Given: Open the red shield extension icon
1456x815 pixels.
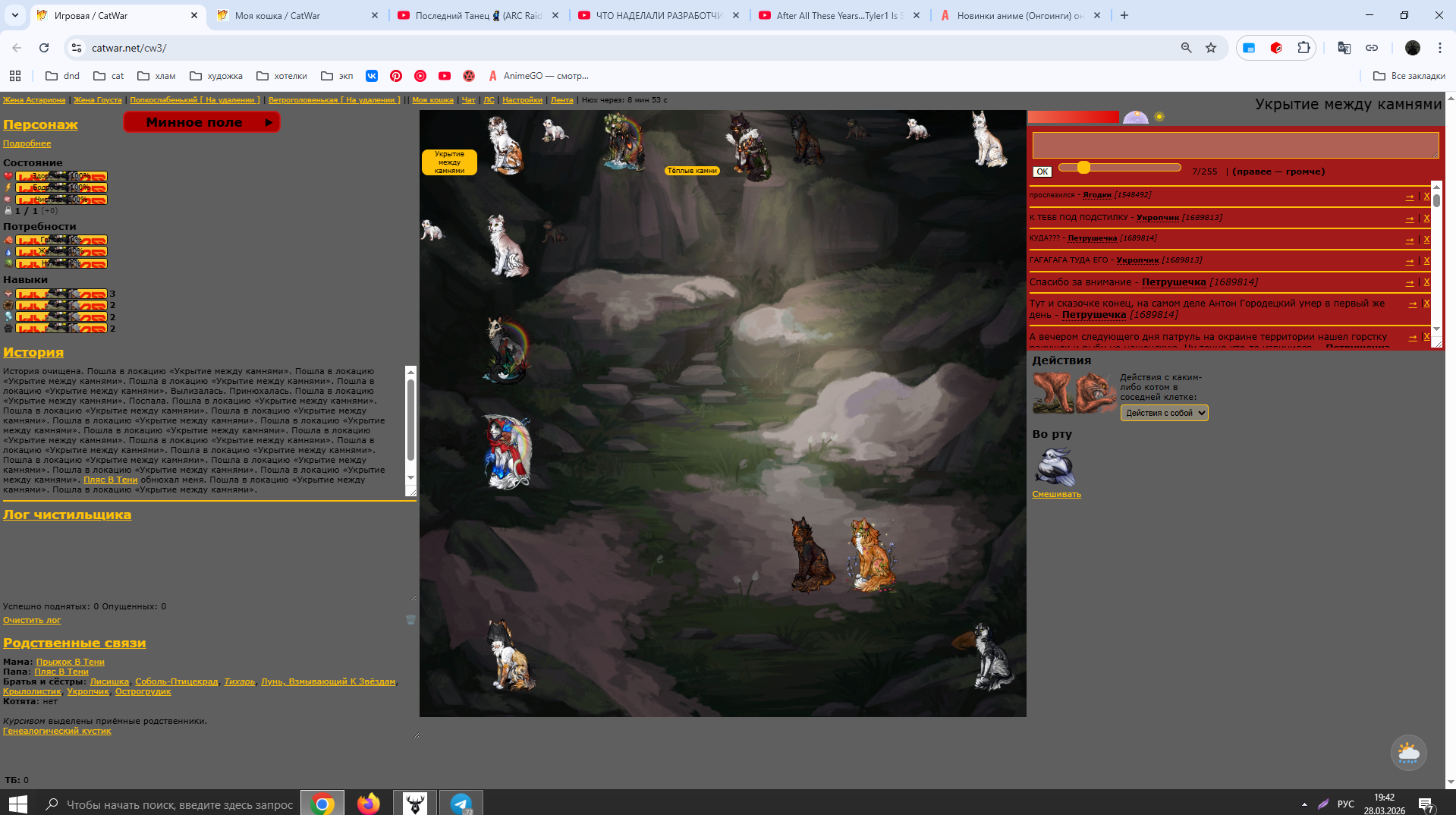Looking at the screenshot, I should pos(1276,48).
